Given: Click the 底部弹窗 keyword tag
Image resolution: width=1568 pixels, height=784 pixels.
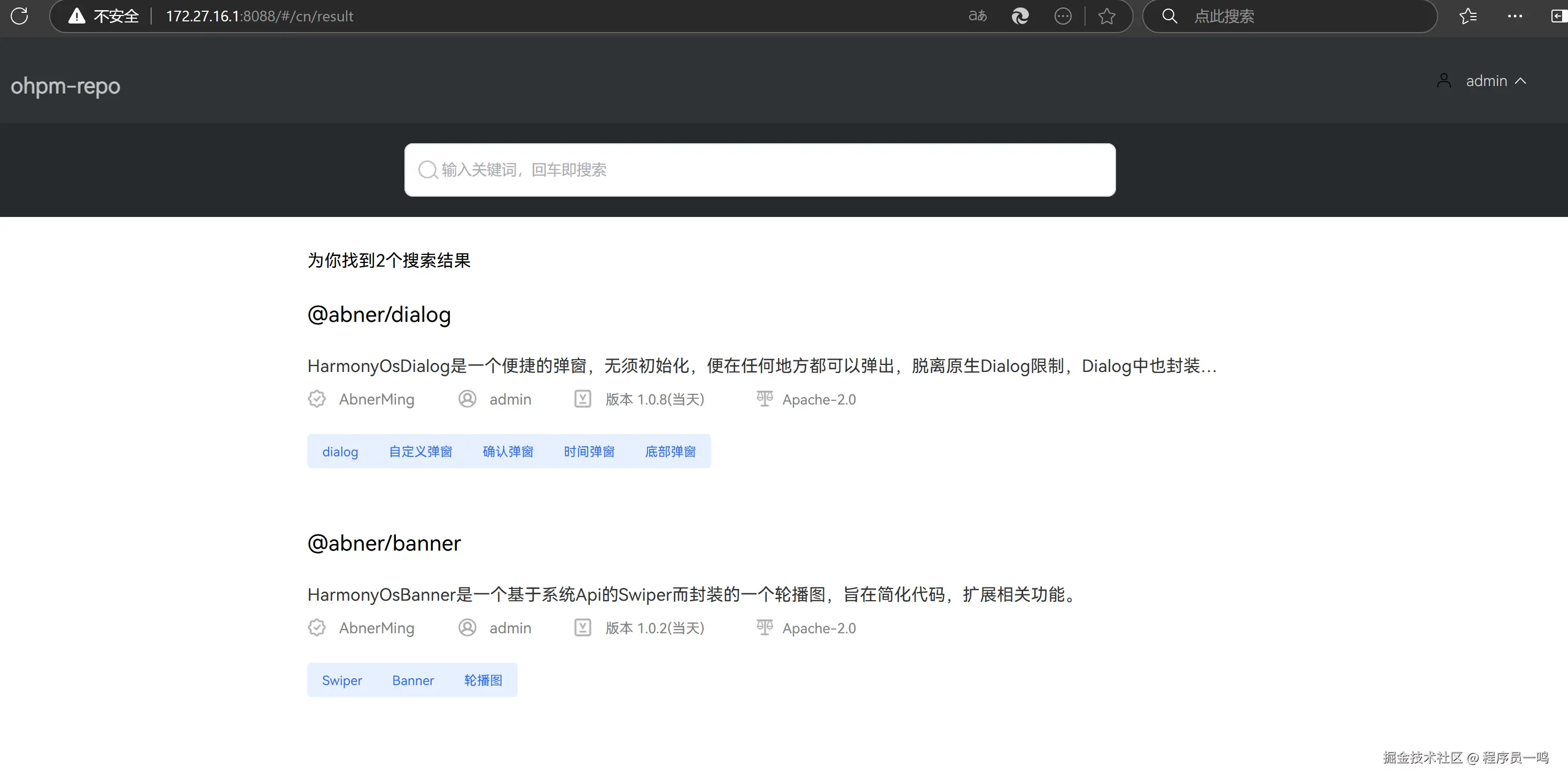Looking at the screenshot, I should pyautogui.click(x=670, y=452).
